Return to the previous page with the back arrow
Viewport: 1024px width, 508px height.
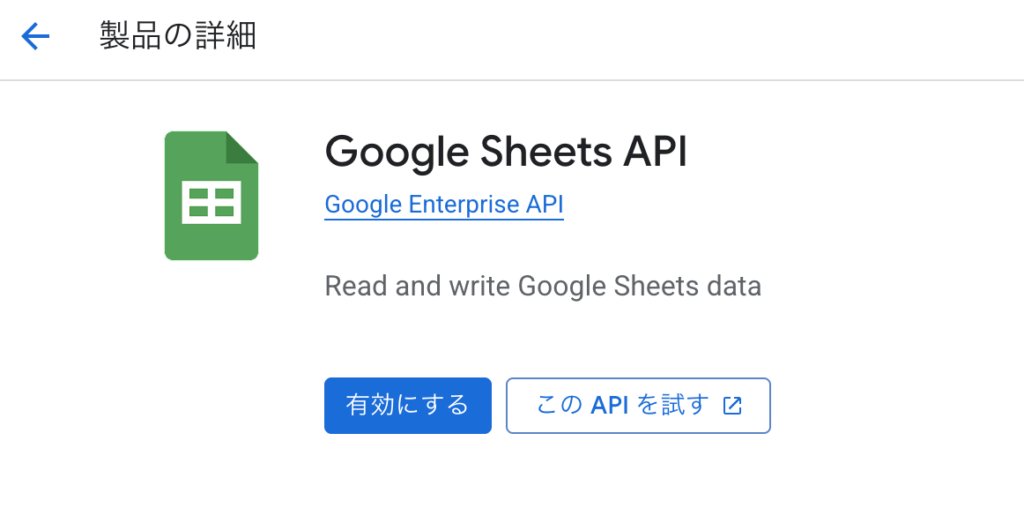click(35, 36)
